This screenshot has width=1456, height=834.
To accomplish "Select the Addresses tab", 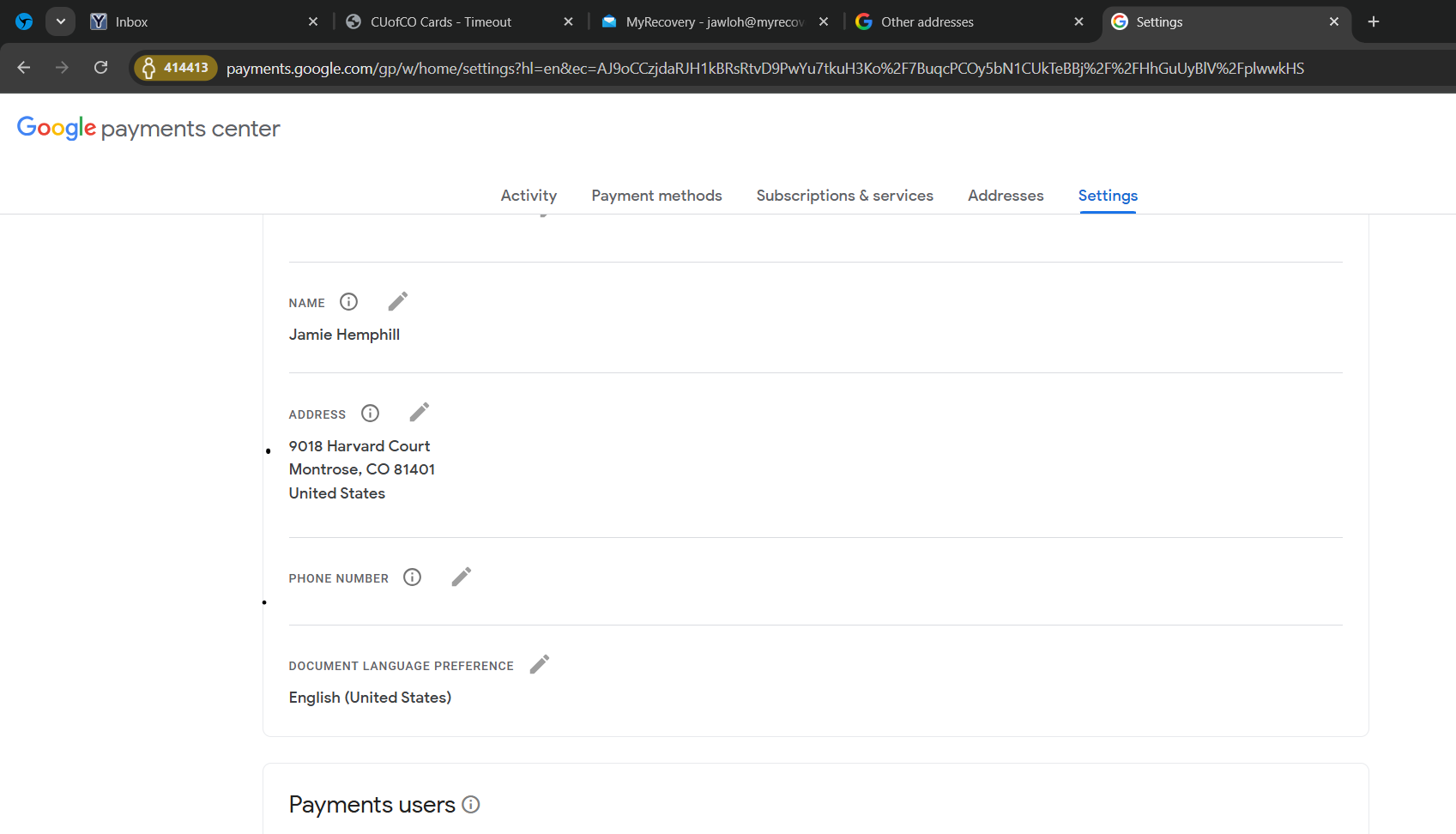I will [1006, 196].
